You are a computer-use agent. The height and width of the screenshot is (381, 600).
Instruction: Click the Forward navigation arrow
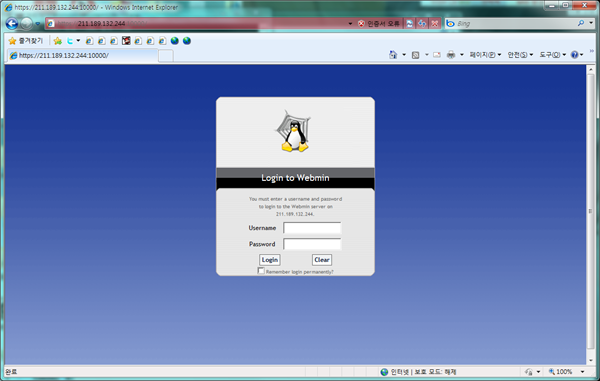[x=26, y=24]
